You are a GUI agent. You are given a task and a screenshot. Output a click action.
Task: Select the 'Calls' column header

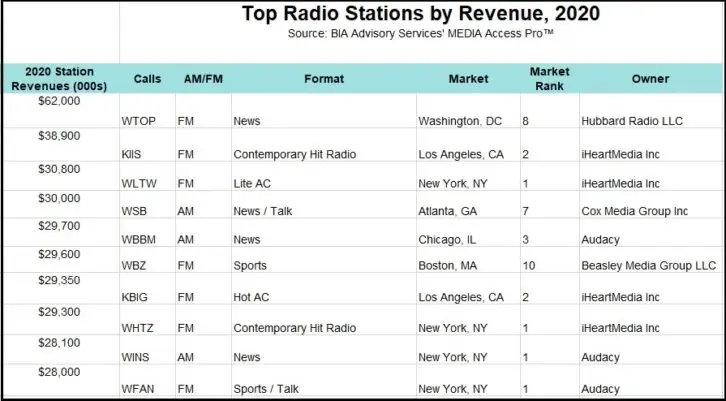point(147,79)
